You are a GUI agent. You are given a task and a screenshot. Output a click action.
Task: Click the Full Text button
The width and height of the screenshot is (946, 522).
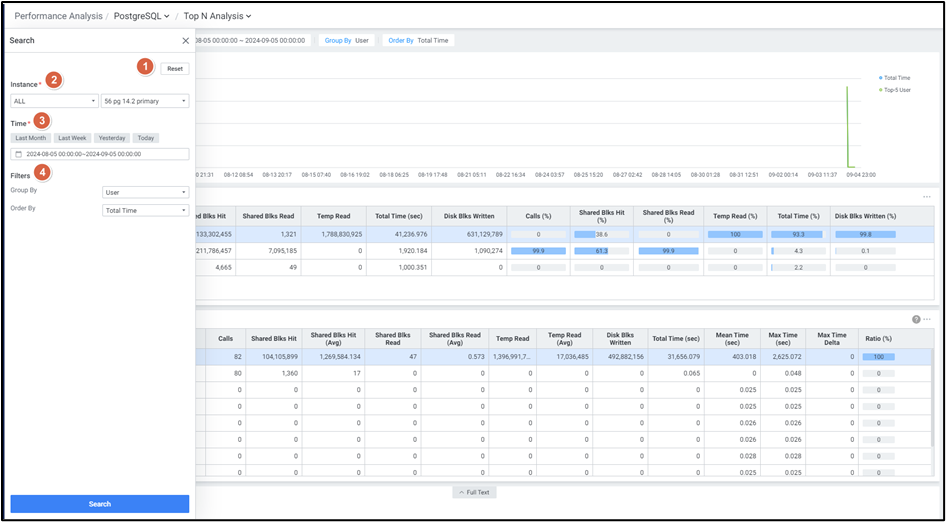(474, 492)
